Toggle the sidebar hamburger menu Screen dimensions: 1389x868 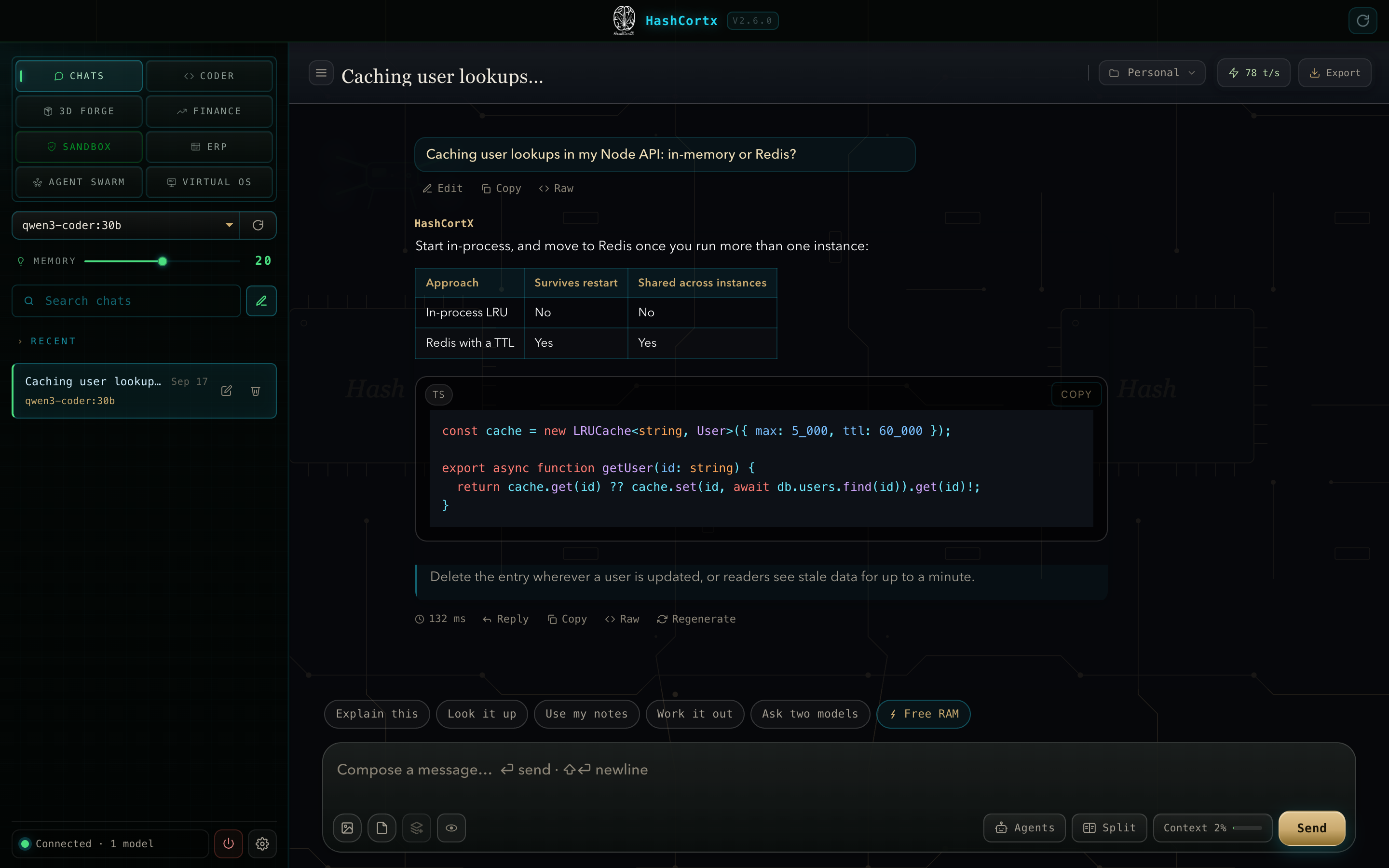(x=321, y=73)
